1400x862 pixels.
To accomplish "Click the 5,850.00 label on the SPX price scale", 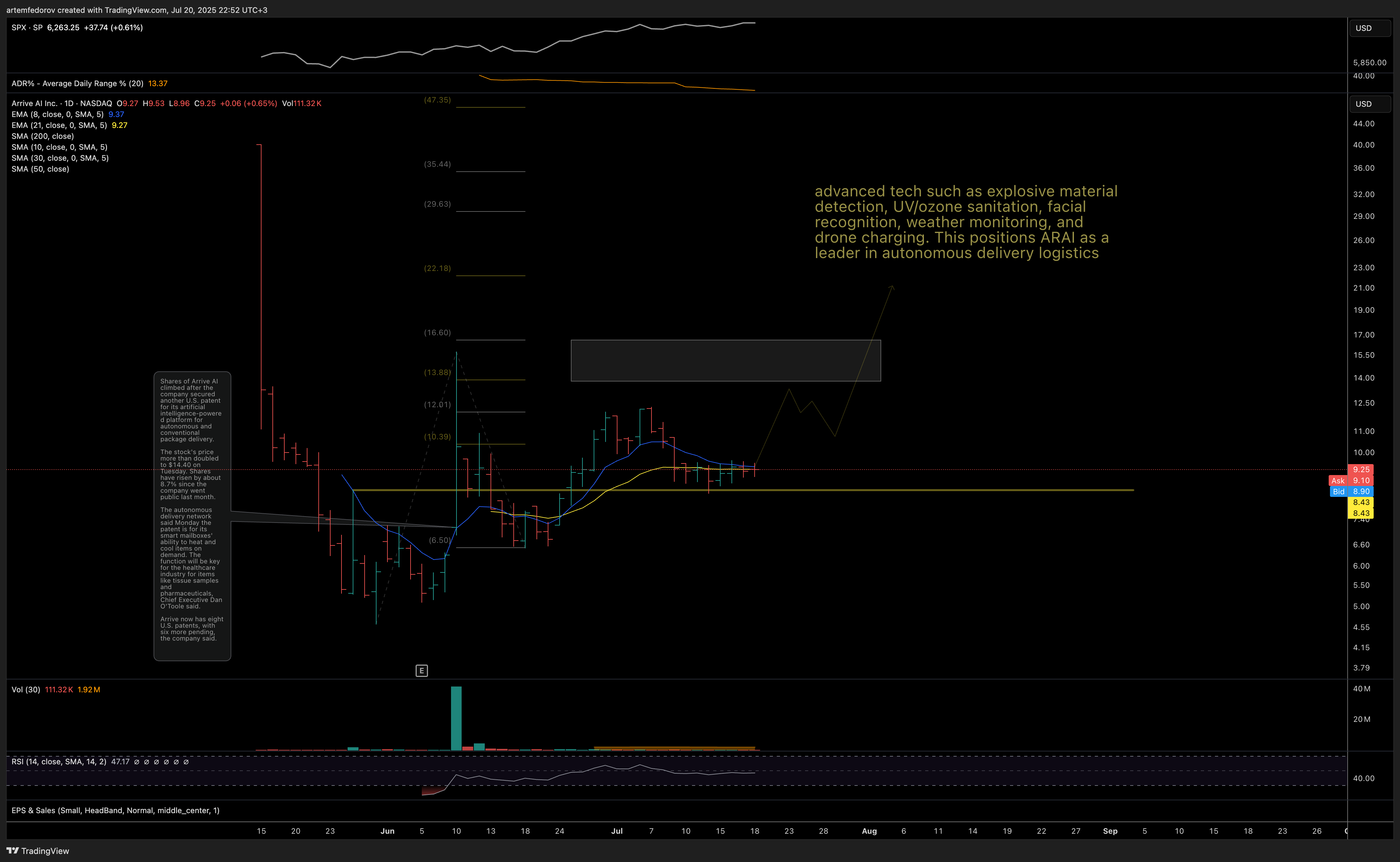I will tap(1370, 63).
